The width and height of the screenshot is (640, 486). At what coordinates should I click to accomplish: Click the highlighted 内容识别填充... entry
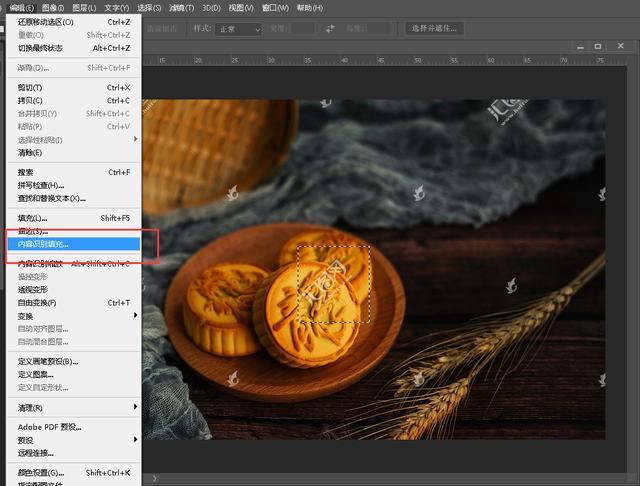[x=74, y=244]
